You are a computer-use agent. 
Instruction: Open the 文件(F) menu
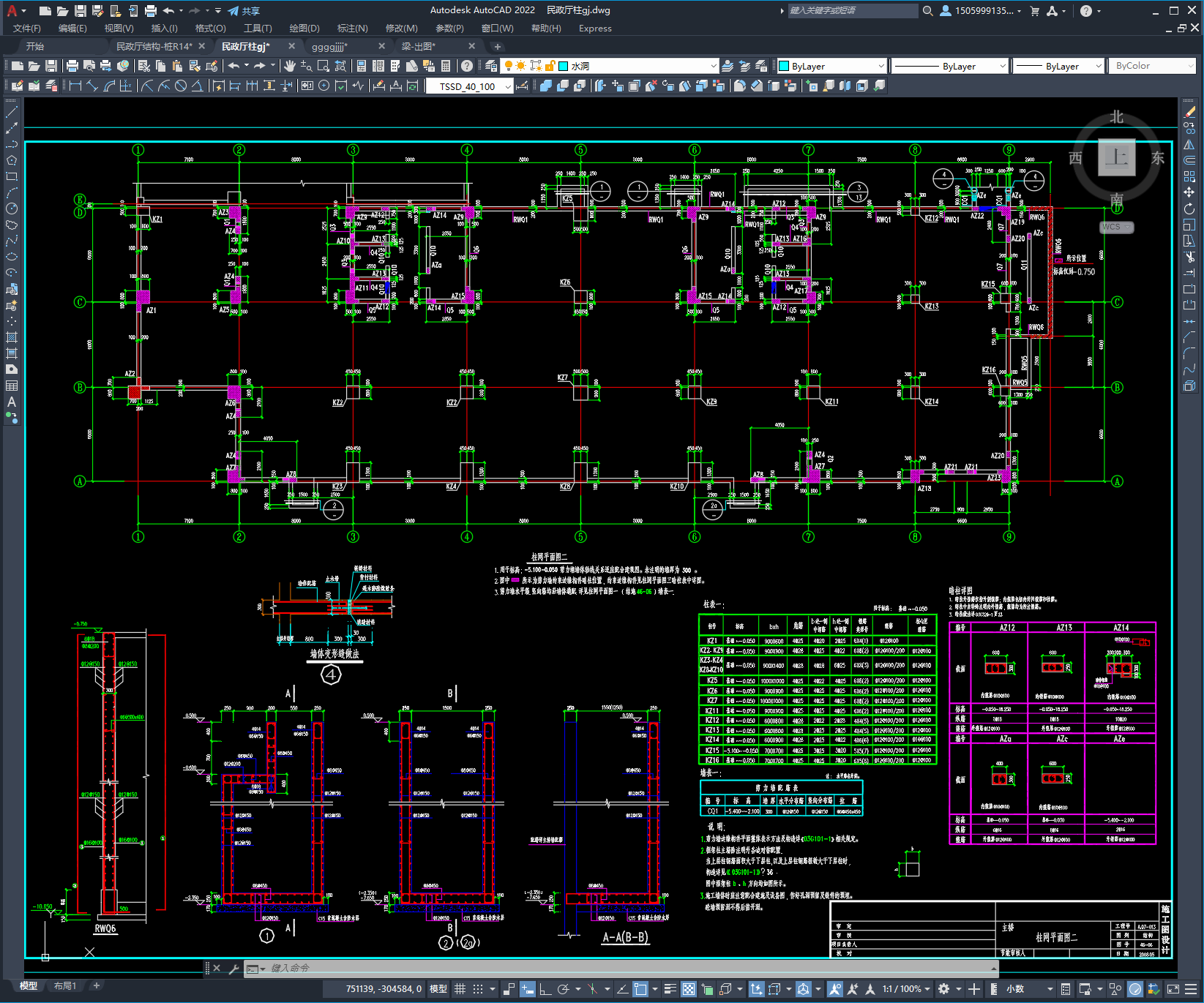coord(27,29)
